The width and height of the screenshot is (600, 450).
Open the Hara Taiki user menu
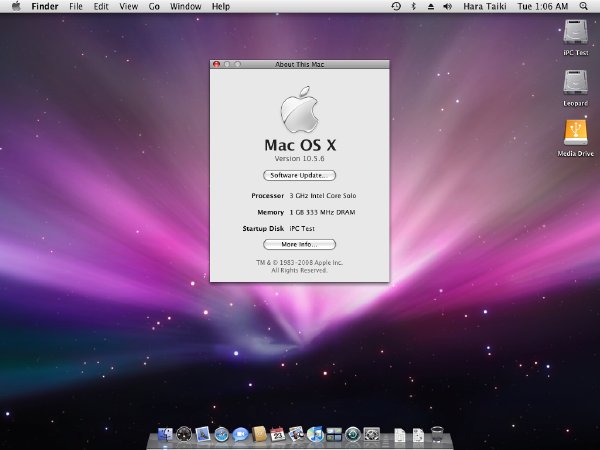tap(485, 7)
